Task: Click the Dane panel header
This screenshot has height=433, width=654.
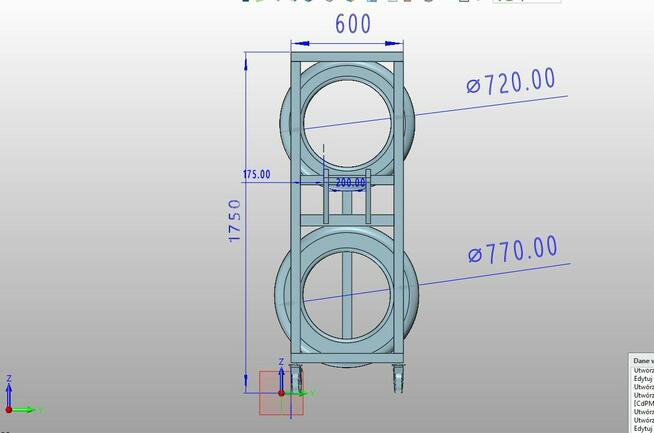Action: coord(643,360)
